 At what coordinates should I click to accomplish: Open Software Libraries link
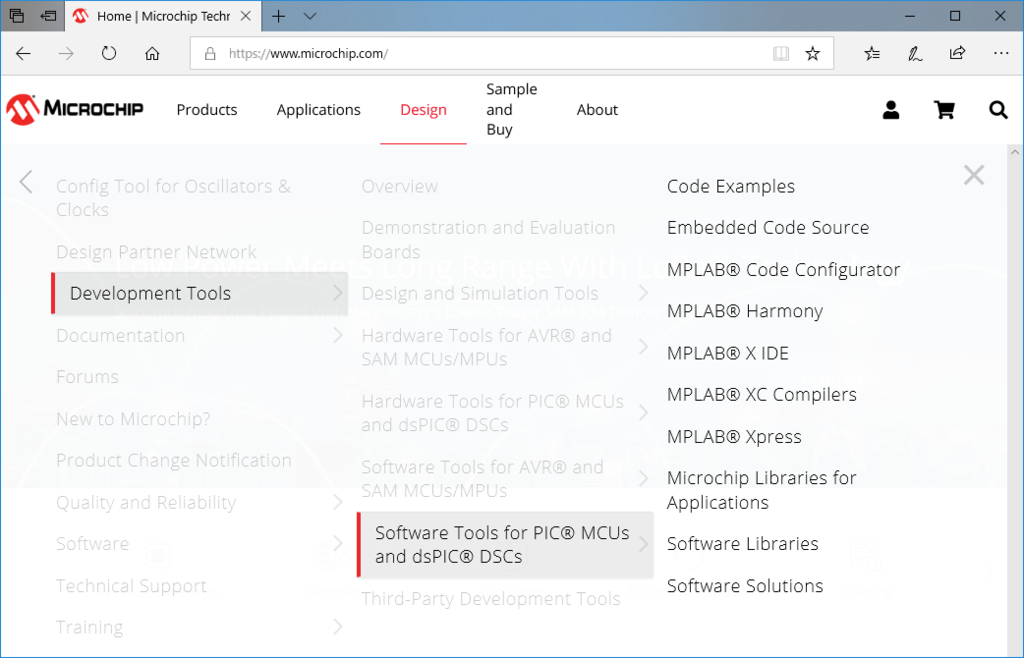tap(743, 543)
